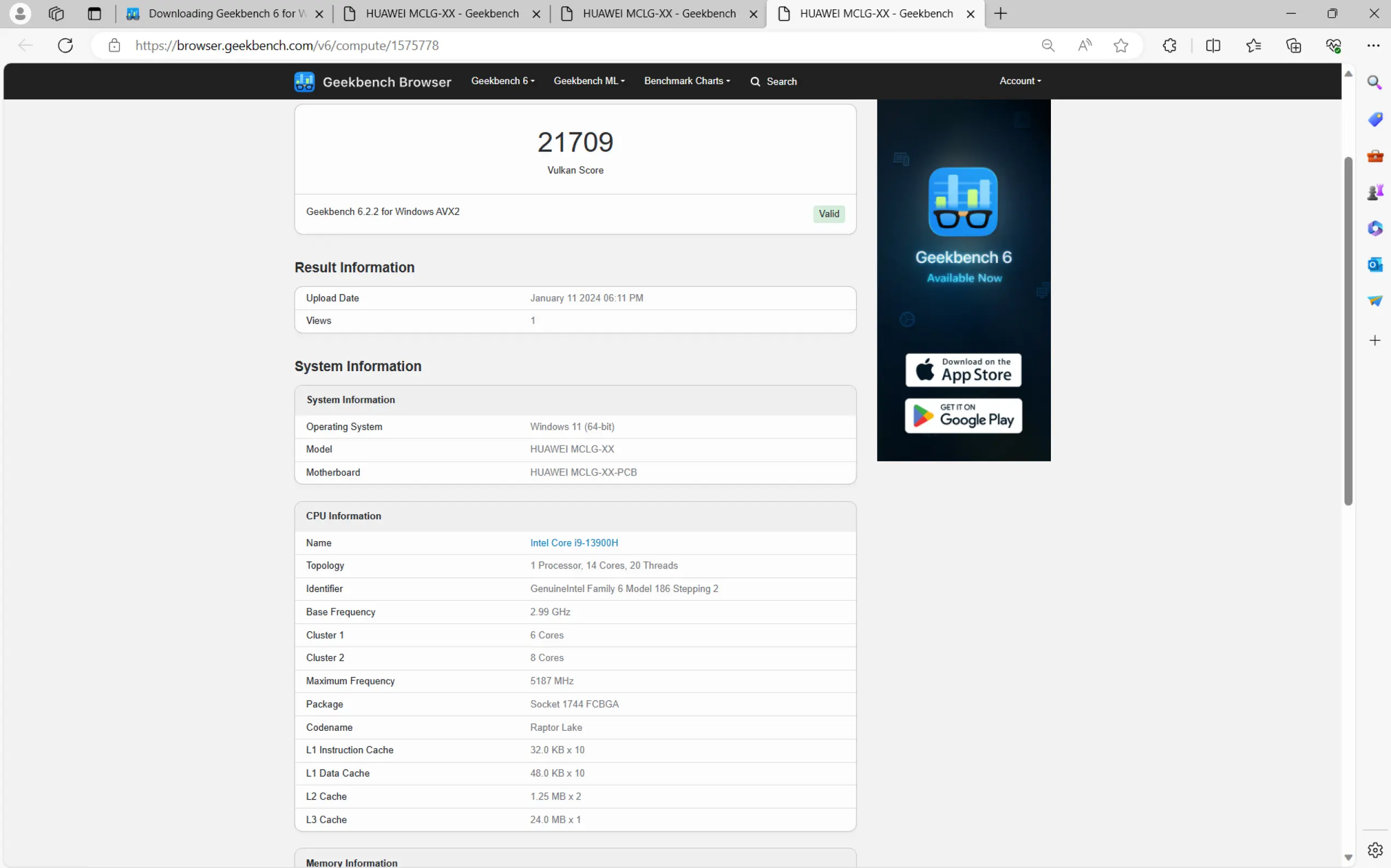The width and height of the screenshot is (1391, 868).
Task: Open the Collections icon
Action: click(1294, 45)
